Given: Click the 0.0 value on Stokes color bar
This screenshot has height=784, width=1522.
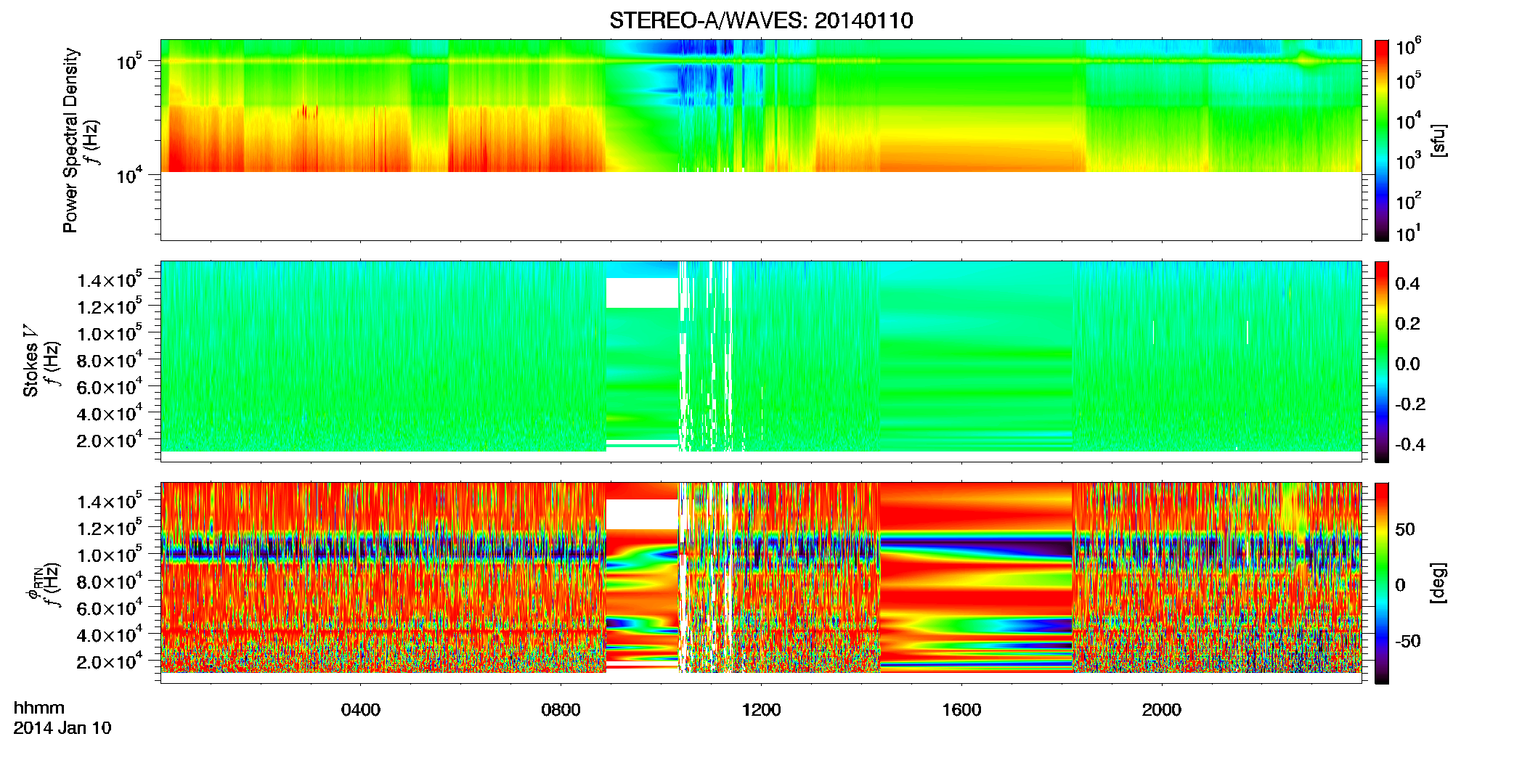Looking at the screenshot, I should 1407,364.
